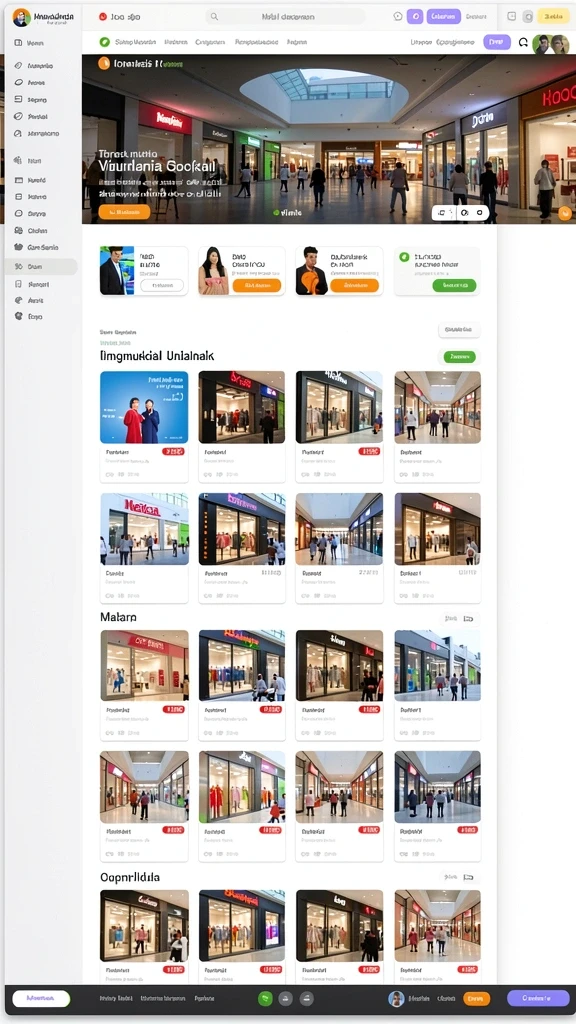Select the highlighted sidebar item with gray background

[41, 266]
